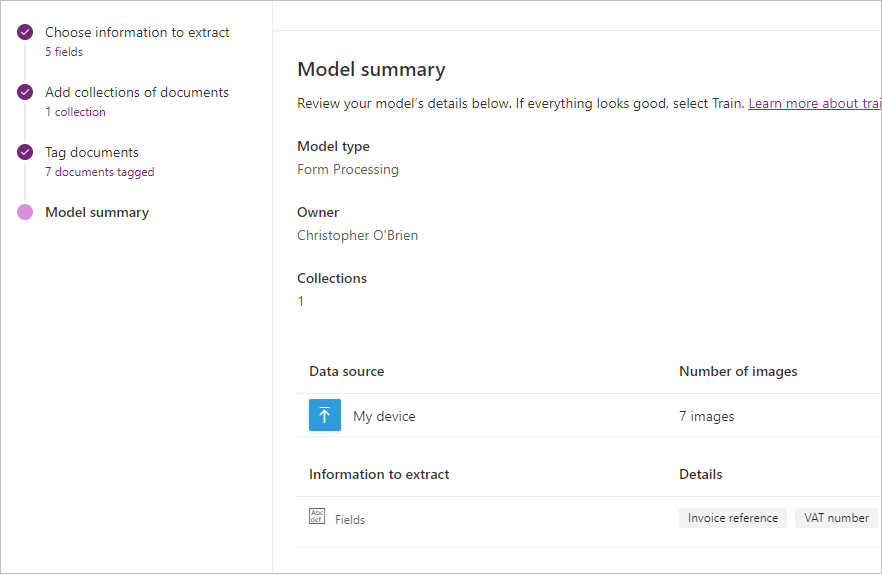
Task: Open the Add collections of documents step
Action: pyautogui.click(x=137, y=92)
